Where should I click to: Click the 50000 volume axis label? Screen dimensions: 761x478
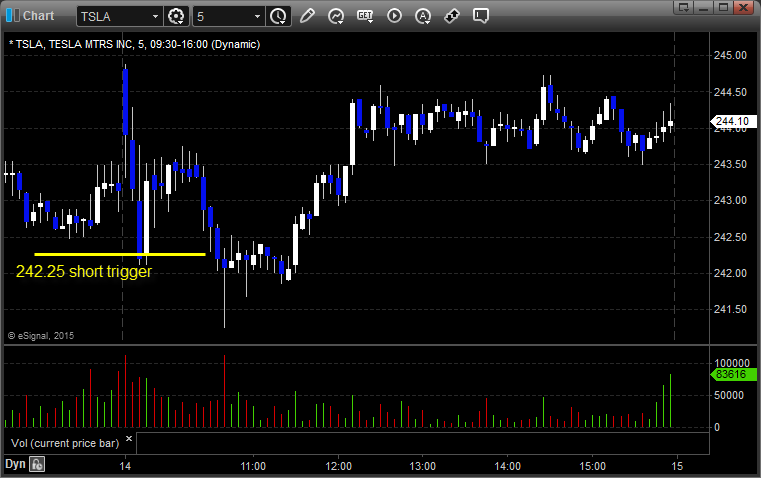click(x=729, y=395)
